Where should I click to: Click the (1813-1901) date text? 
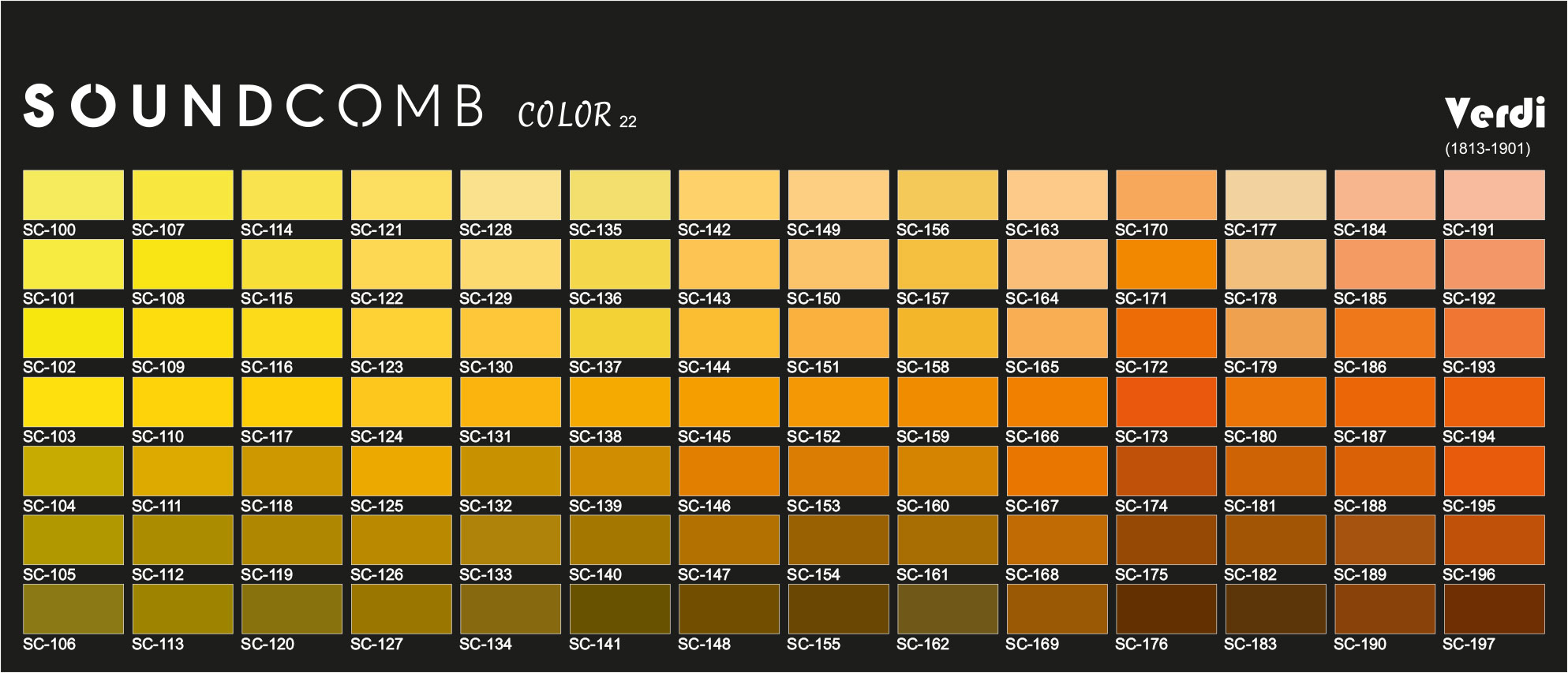pyautogui.click(x=1488, y=148)
